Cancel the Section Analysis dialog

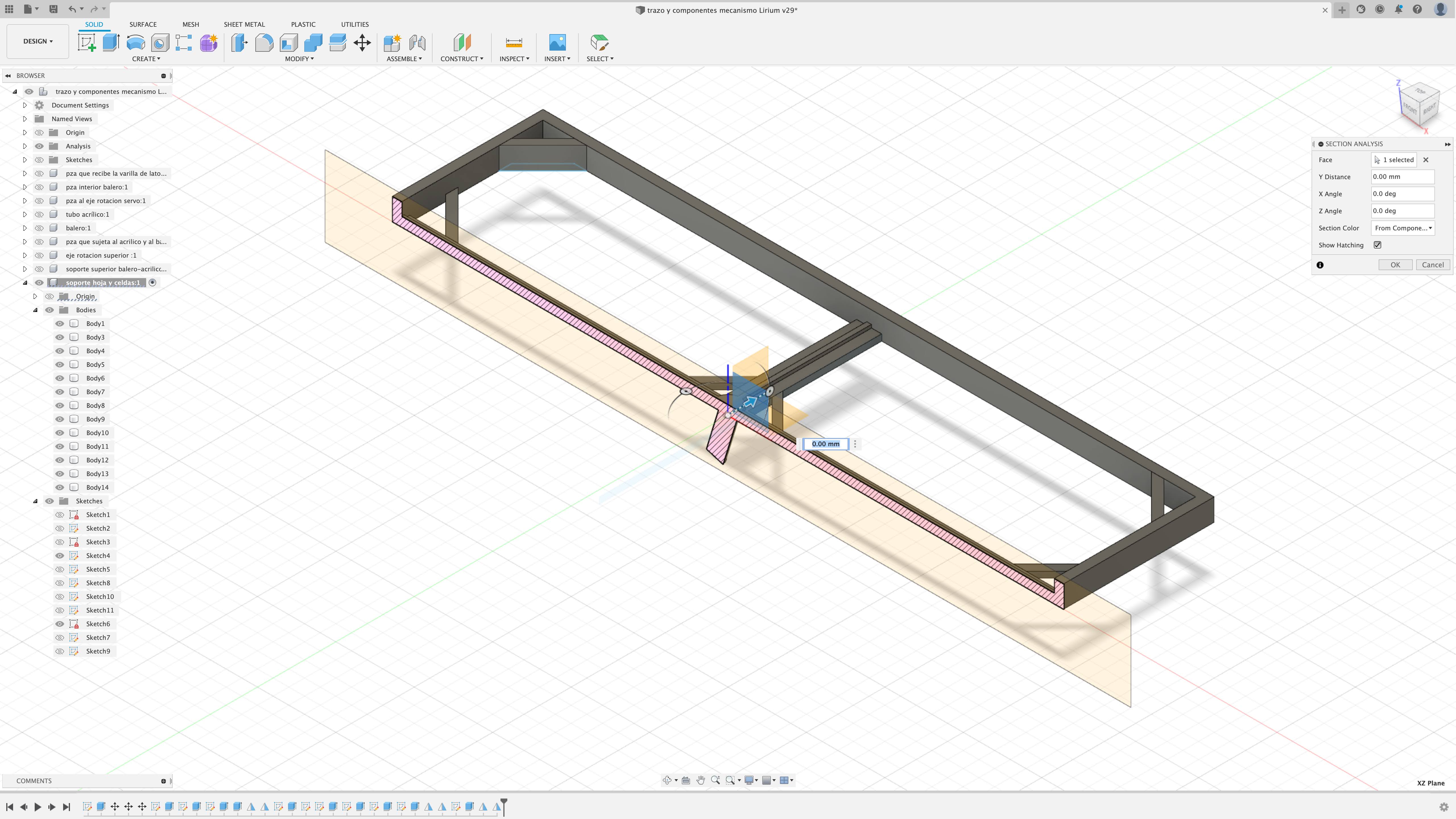[1432, 264]
